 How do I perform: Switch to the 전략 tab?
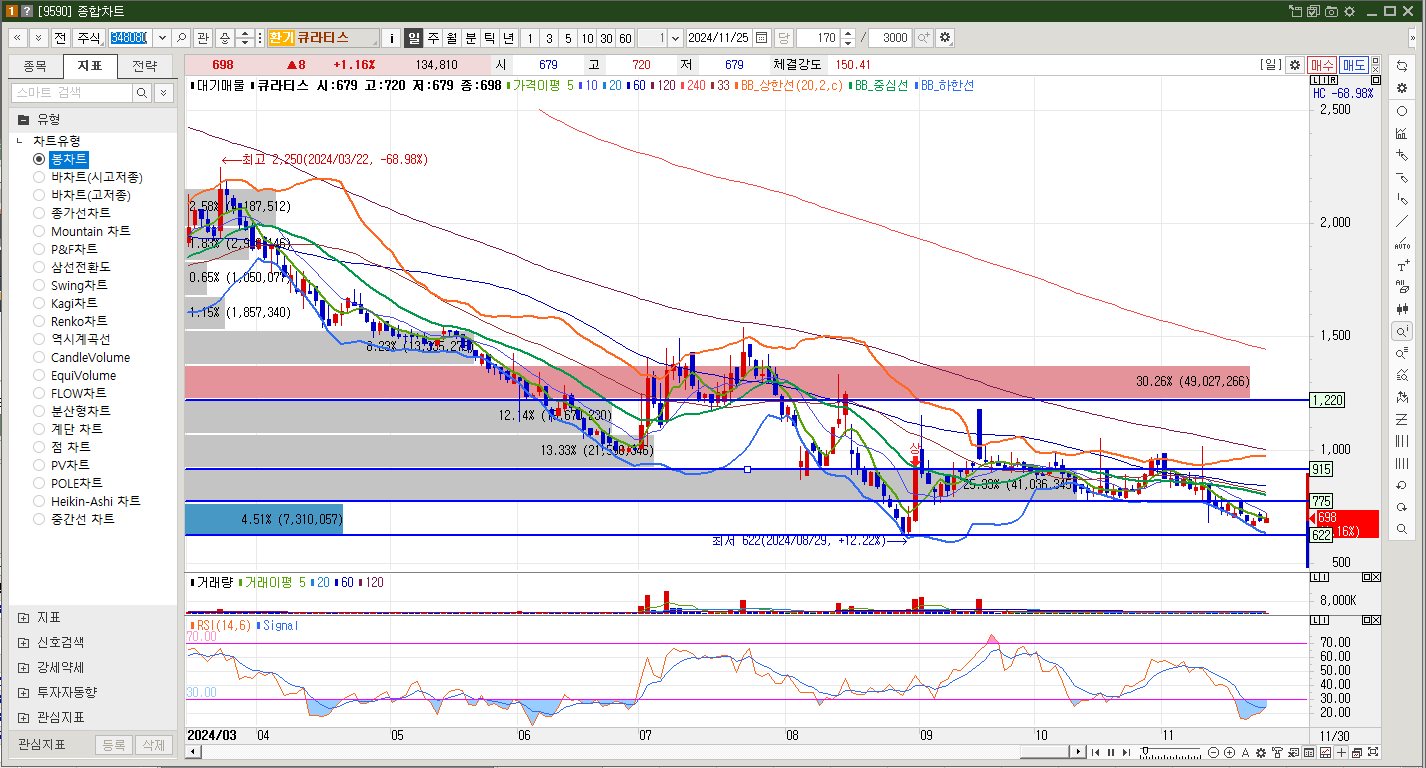(x=144, y=66)
